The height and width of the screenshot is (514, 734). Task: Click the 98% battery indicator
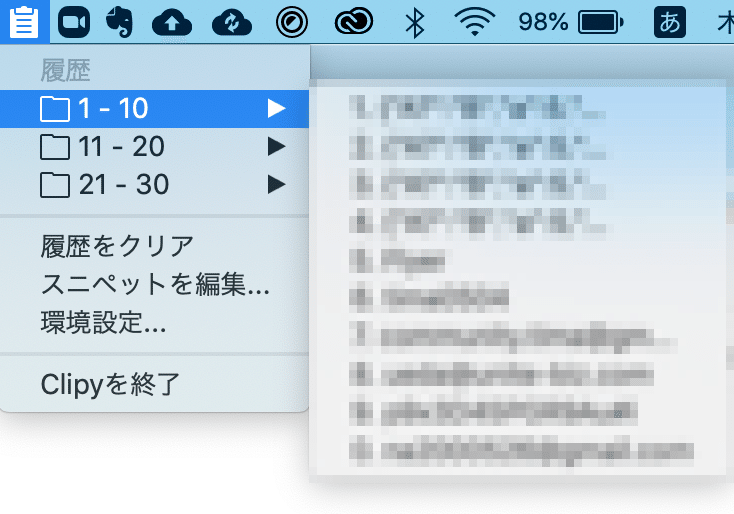tap(571, 22)
